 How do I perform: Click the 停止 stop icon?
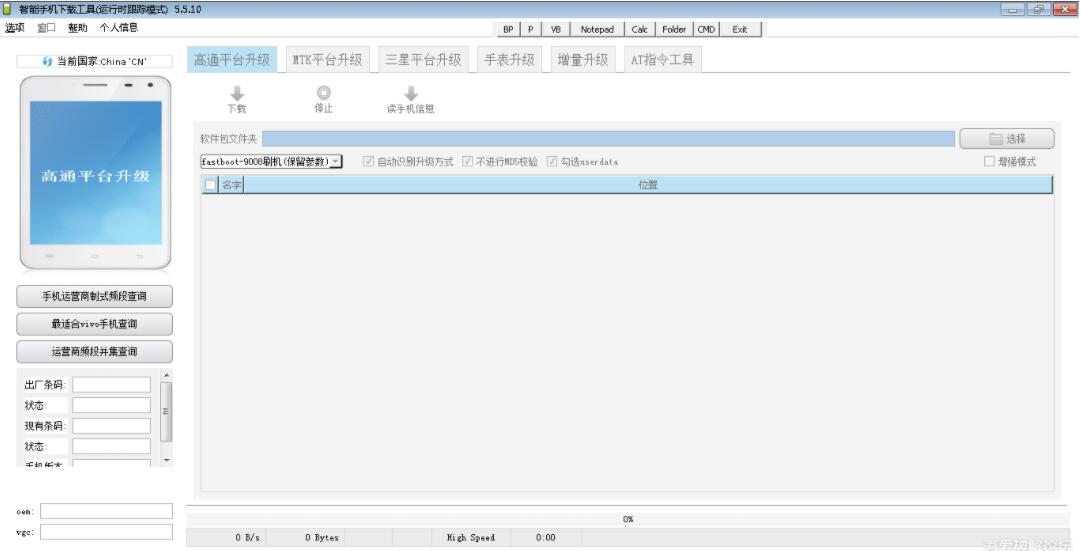tap(323, 93)
